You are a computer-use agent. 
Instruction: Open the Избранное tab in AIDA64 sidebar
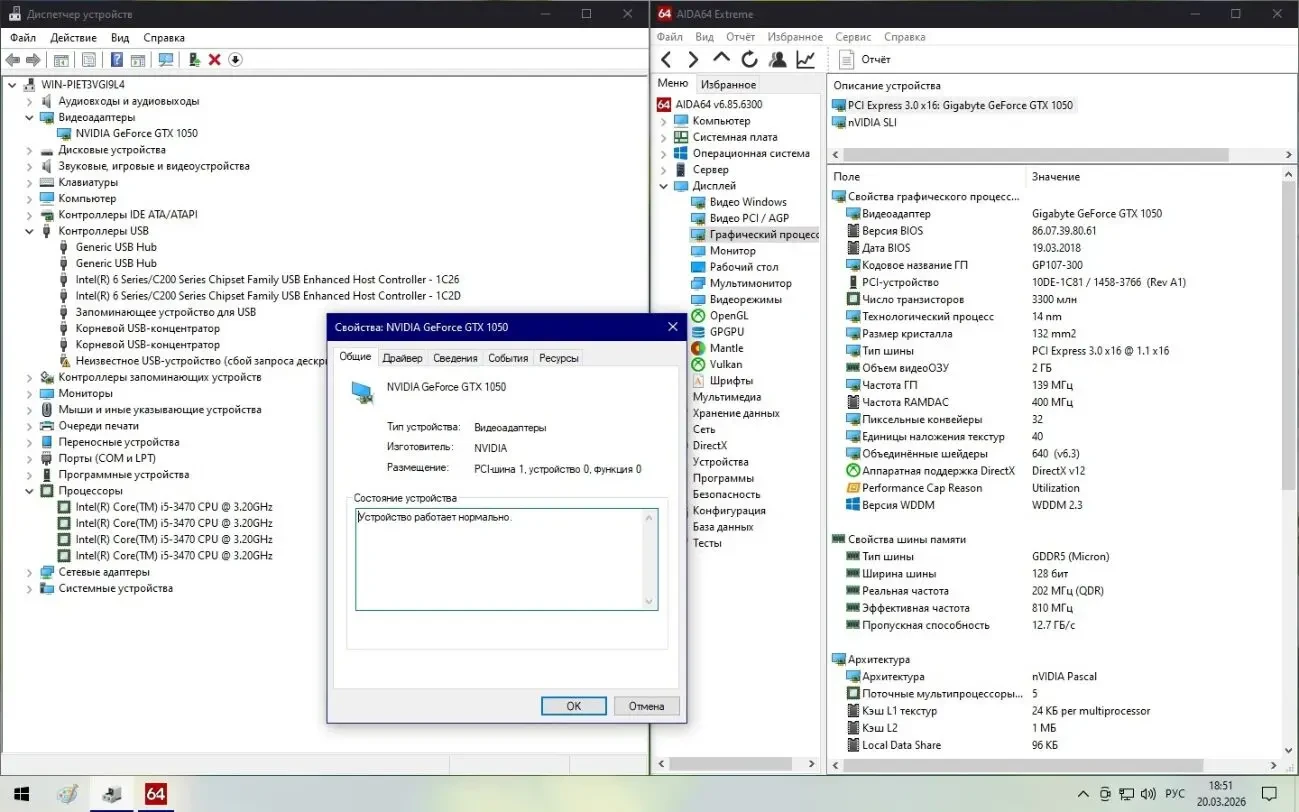tap(728, 85)
